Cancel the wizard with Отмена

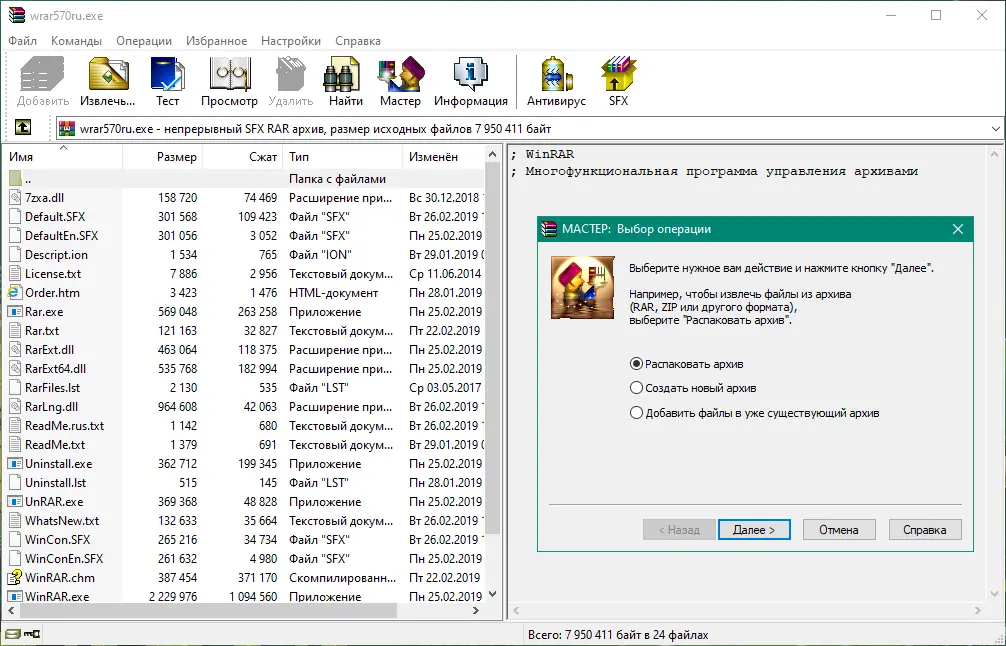coord(838,529)
